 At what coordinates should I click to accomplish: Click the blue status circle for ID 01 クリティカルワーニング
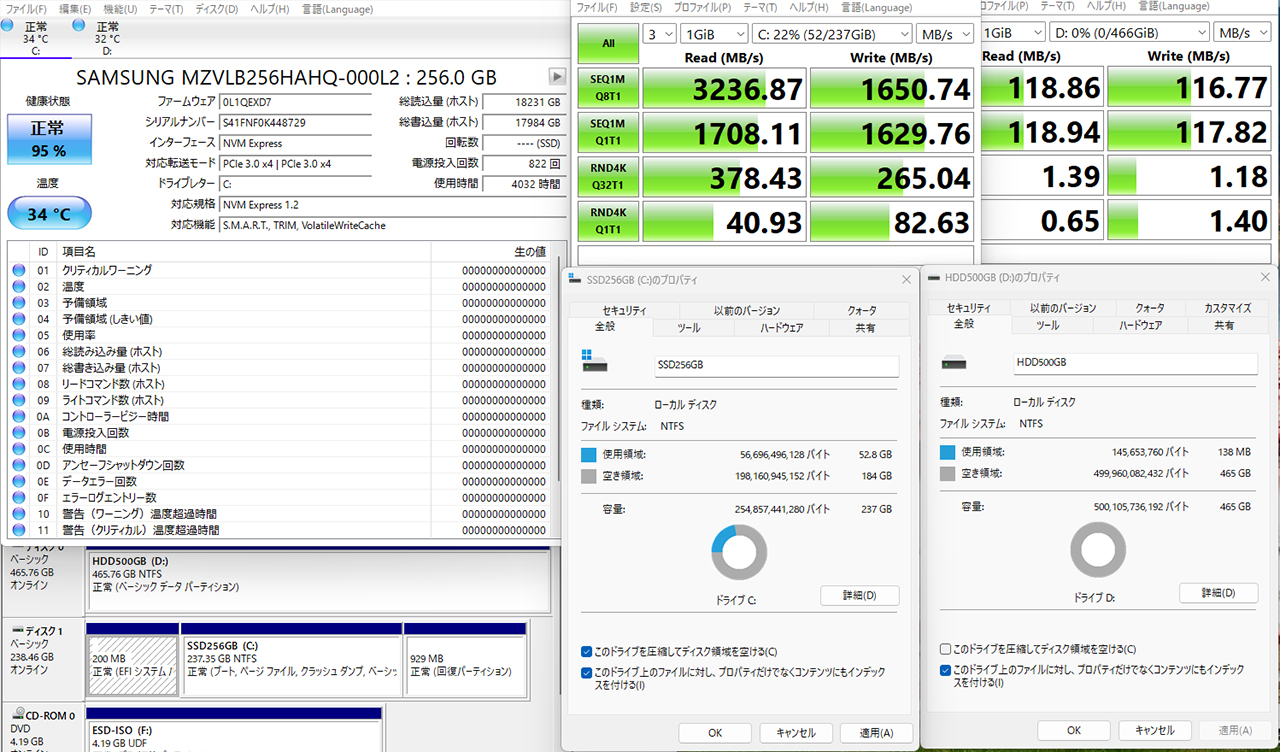[x=18, y=270]
